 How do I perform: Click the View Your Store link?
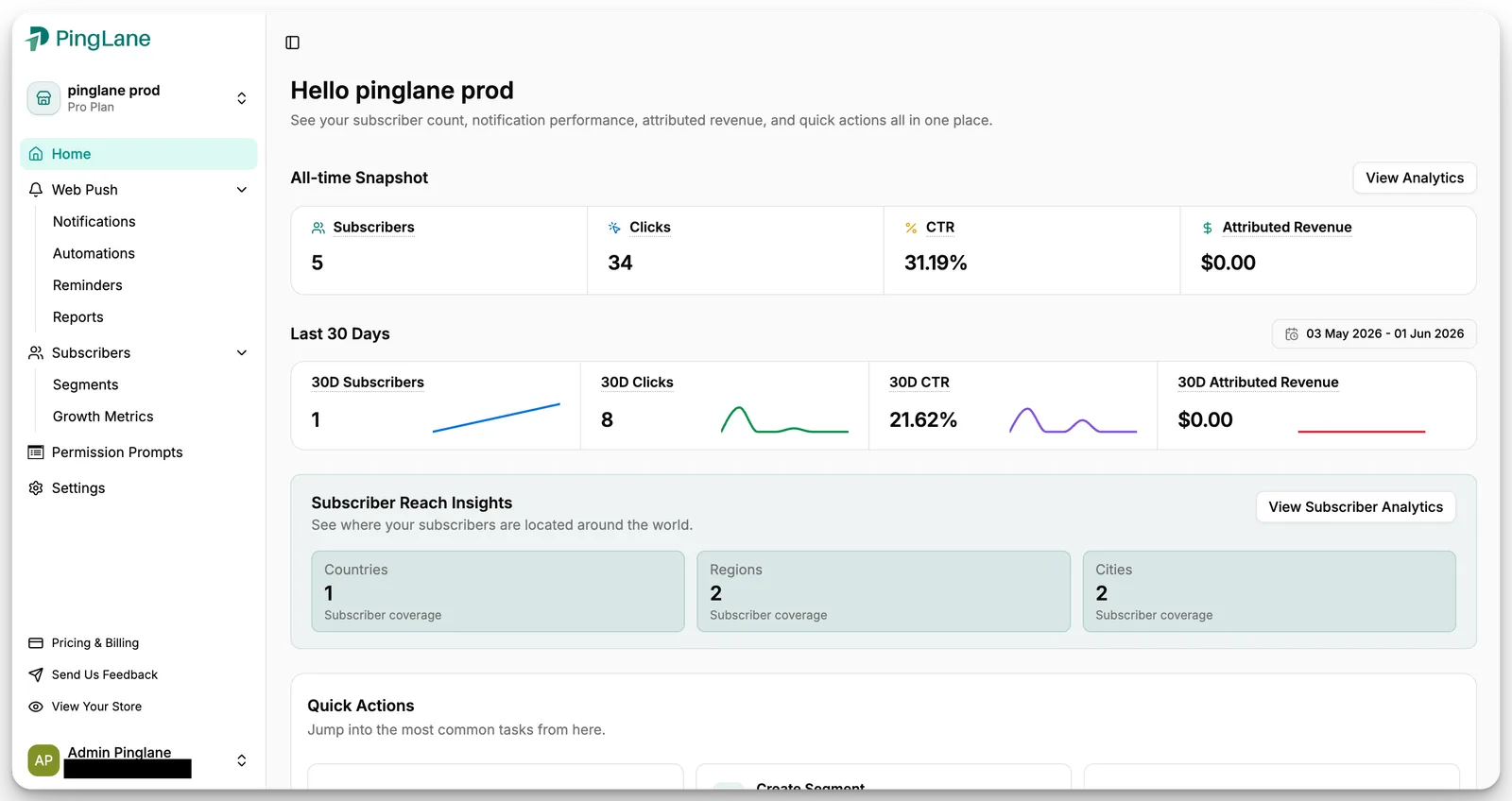pyautogui.click(x=96, y=707)
